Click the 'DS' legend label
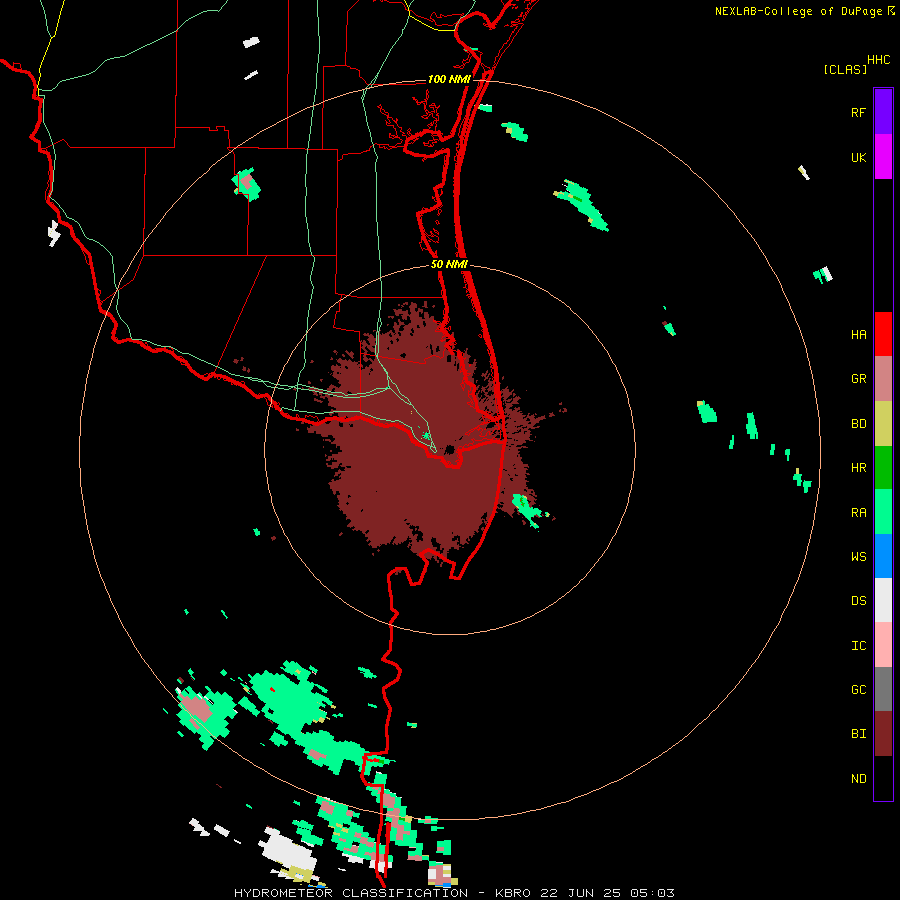The image size is (900, 900). click(x=859, y=601)
